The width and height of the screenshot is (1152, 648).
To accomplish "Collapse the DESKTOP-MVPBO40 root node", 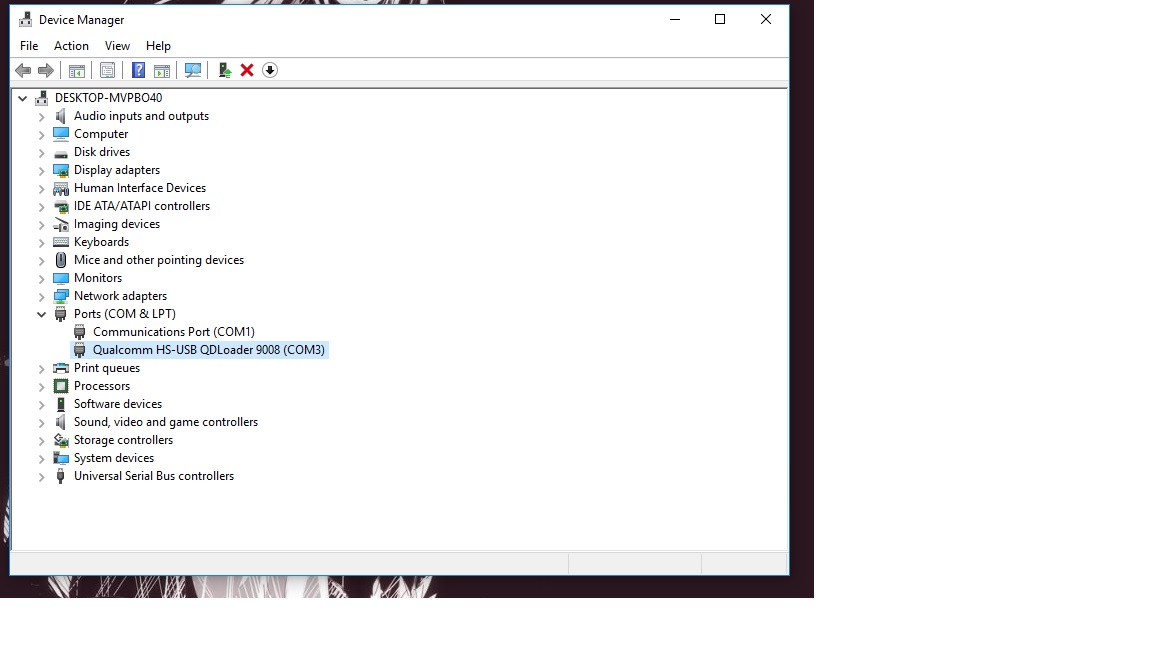I will pyautogui.click(x=23, y=98).
